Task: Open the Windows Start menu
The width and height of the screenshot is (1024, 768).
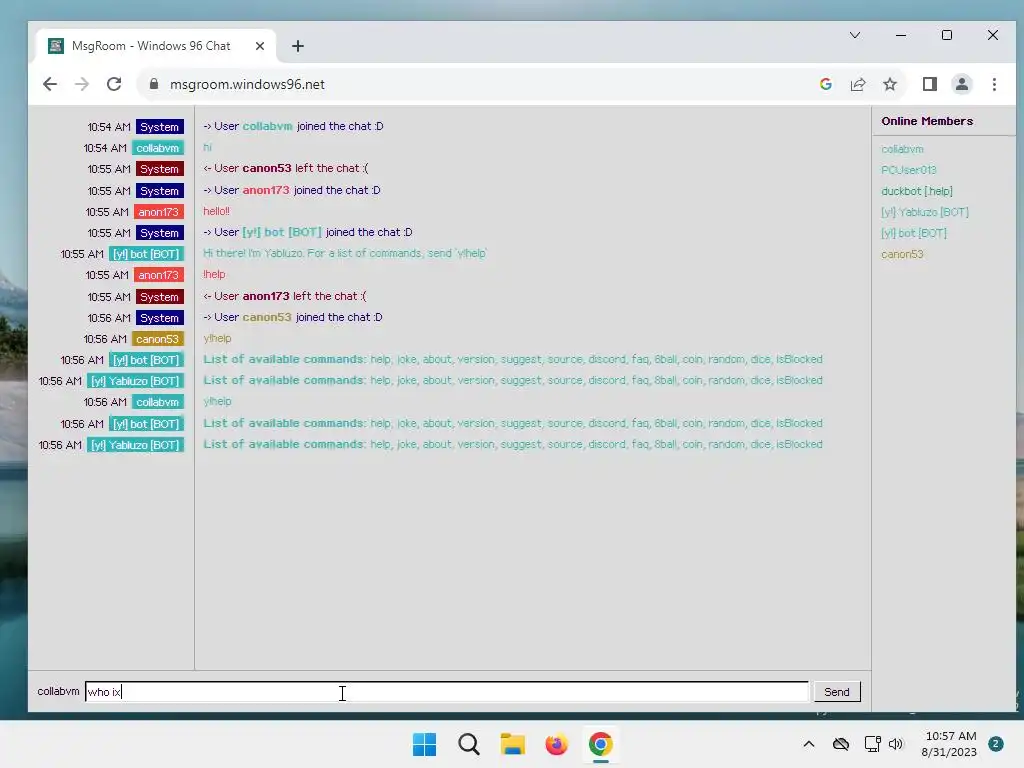Action: [x=424, y=744]
